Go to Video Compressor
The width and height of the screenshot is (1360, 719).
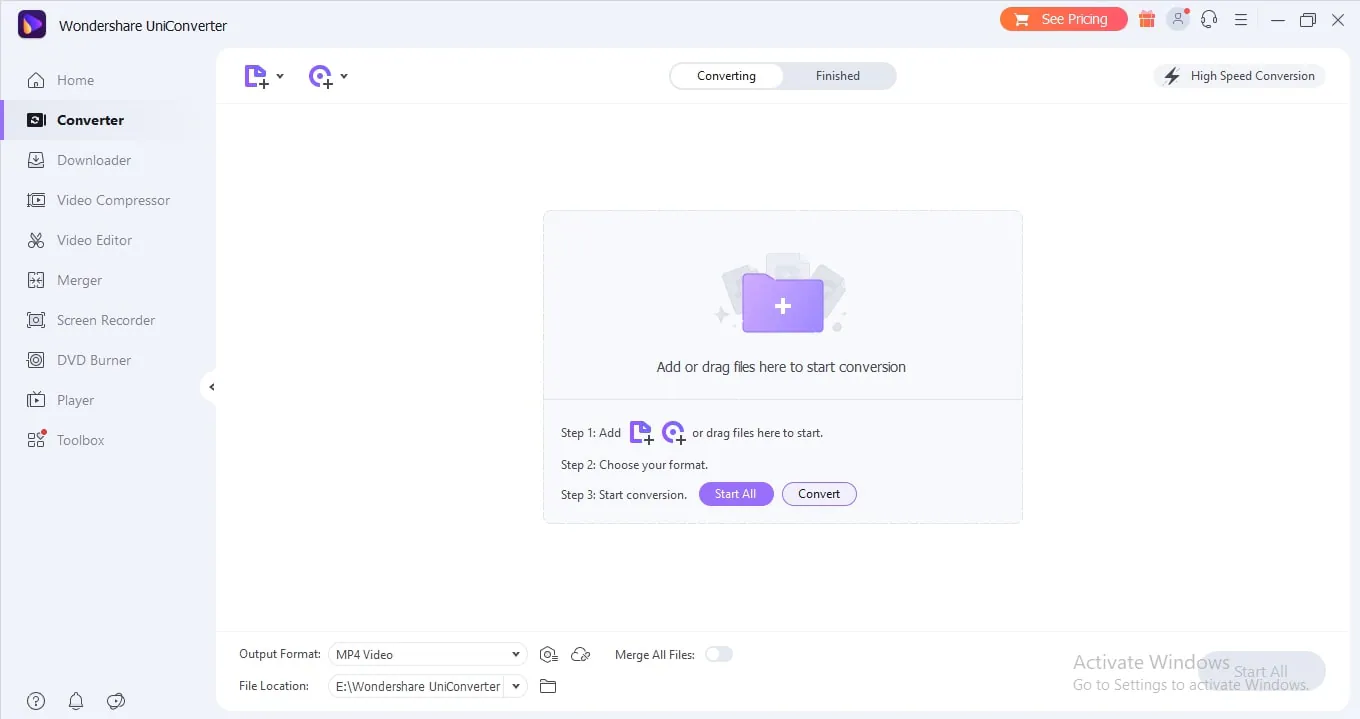click(98, 200)
